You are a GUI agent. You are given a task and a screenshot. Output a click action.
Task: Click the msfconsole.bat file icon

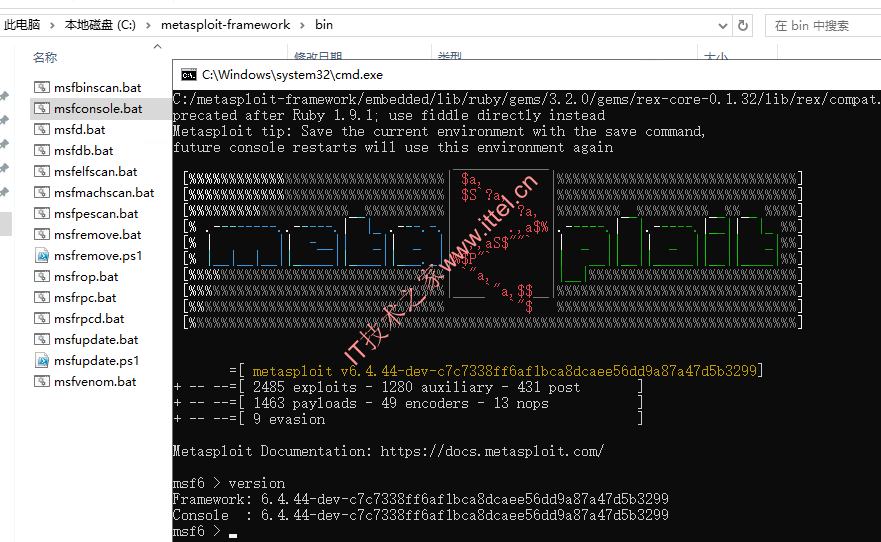coord(42,108)
